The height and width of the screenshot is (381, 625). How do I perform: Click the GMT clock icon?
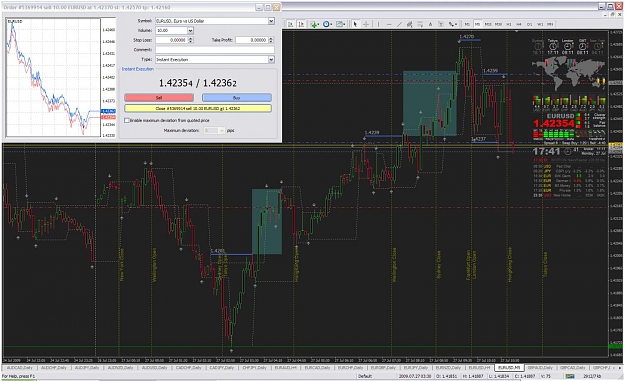pyautogui.click(x=582, y=47)
